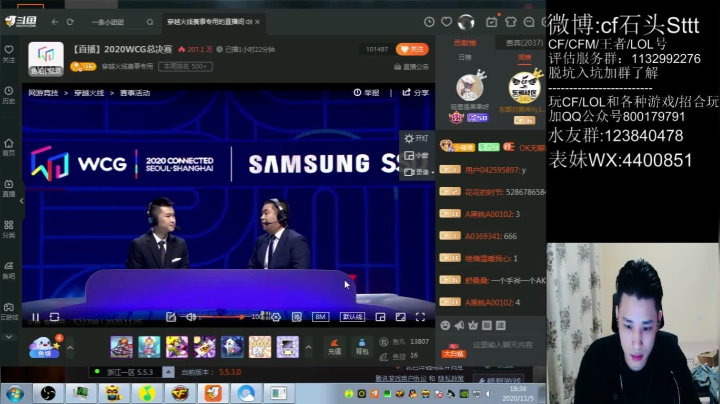Image resolution: width=720 pixels, height=404 pixels.
Task: Click the 分享 share button
Action: tap(416, 93)
